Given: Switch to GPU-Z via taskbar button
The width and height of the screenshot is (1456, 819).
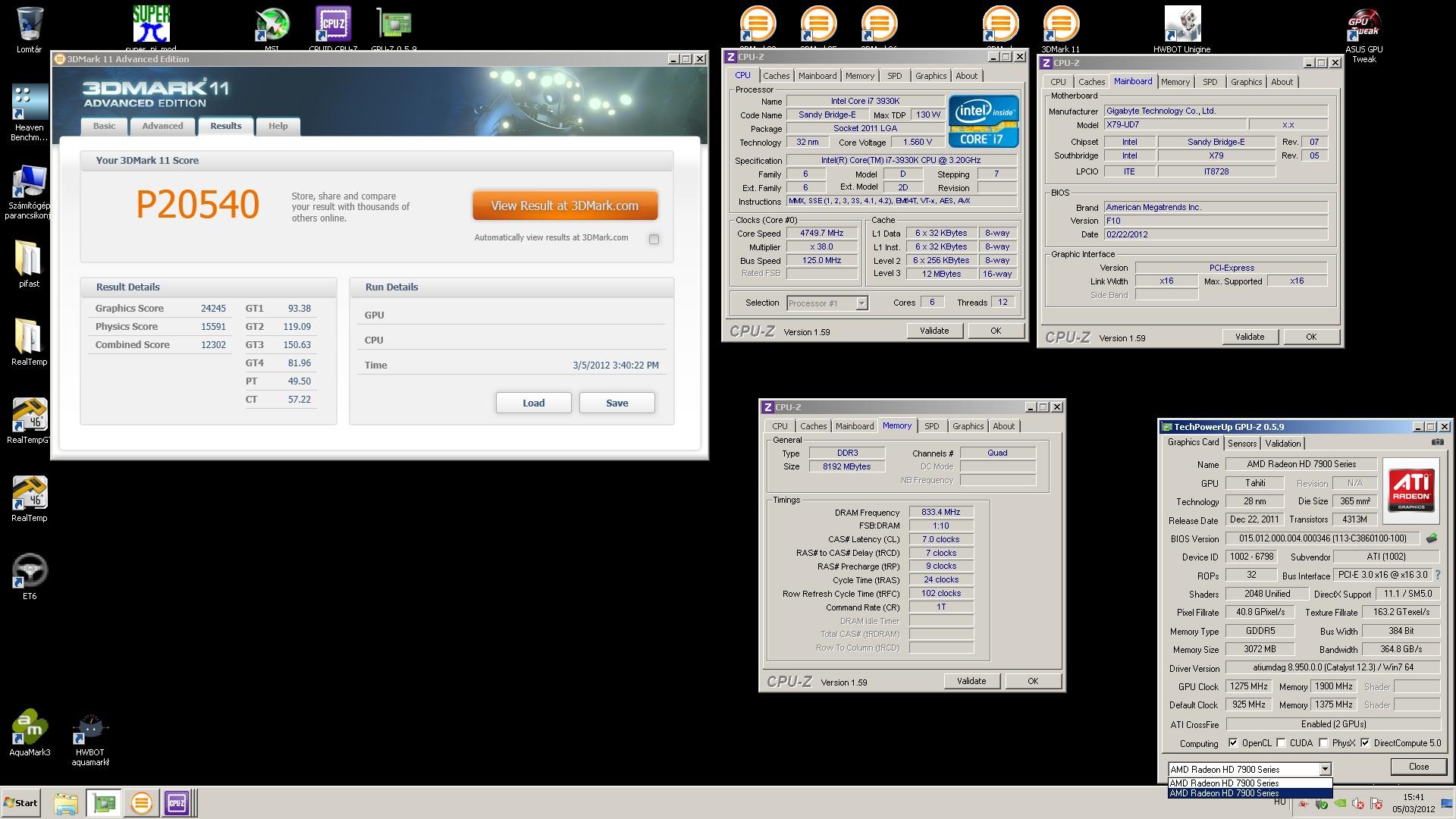Looking at the screenshot, I should point(103,803).
